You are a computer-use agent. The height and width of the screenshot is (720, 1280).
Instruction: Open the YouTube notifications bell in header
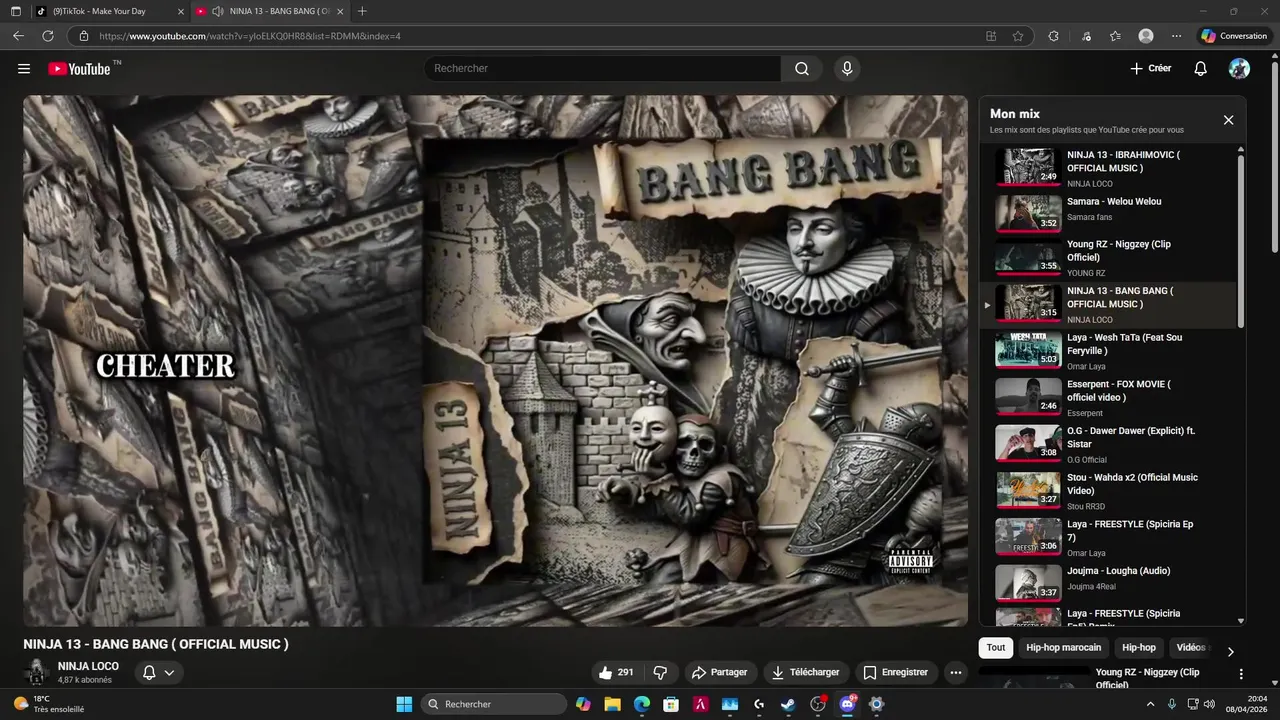point(1201,68)
